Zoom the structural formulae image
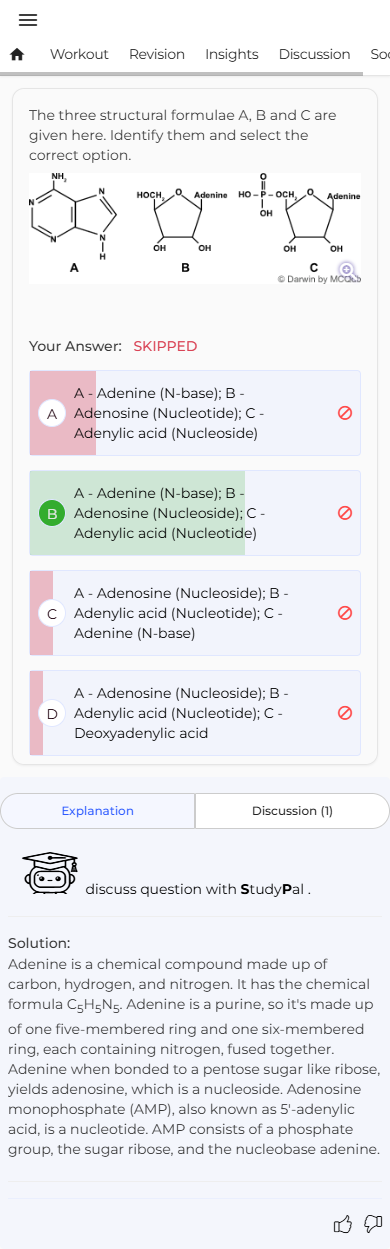This screenshot has width=390, height=1249. (x=347, y=269)
